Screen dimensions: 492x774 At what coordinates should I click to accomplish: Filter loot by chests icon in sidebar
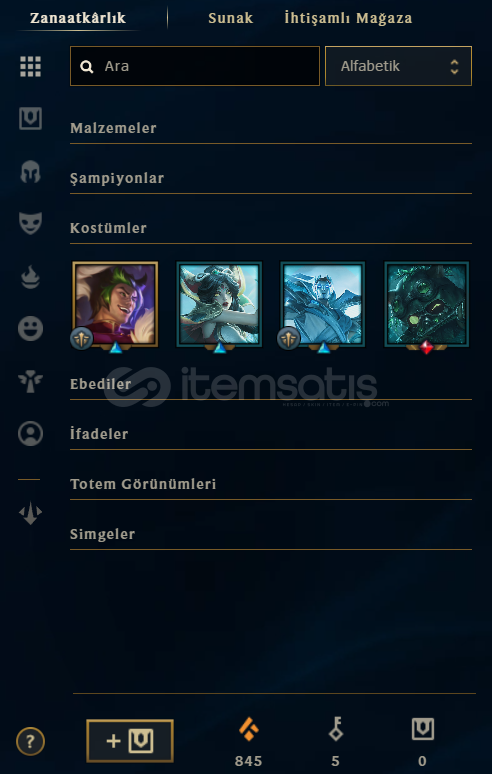click(x=30, y=118)
